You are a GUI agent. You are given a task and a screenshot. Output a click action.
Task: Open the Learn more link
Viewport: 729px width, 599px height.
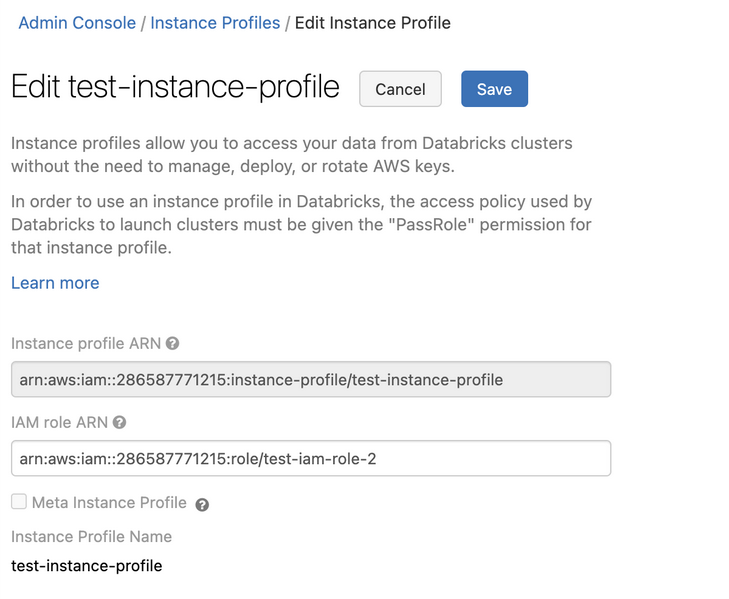[55, 283]
